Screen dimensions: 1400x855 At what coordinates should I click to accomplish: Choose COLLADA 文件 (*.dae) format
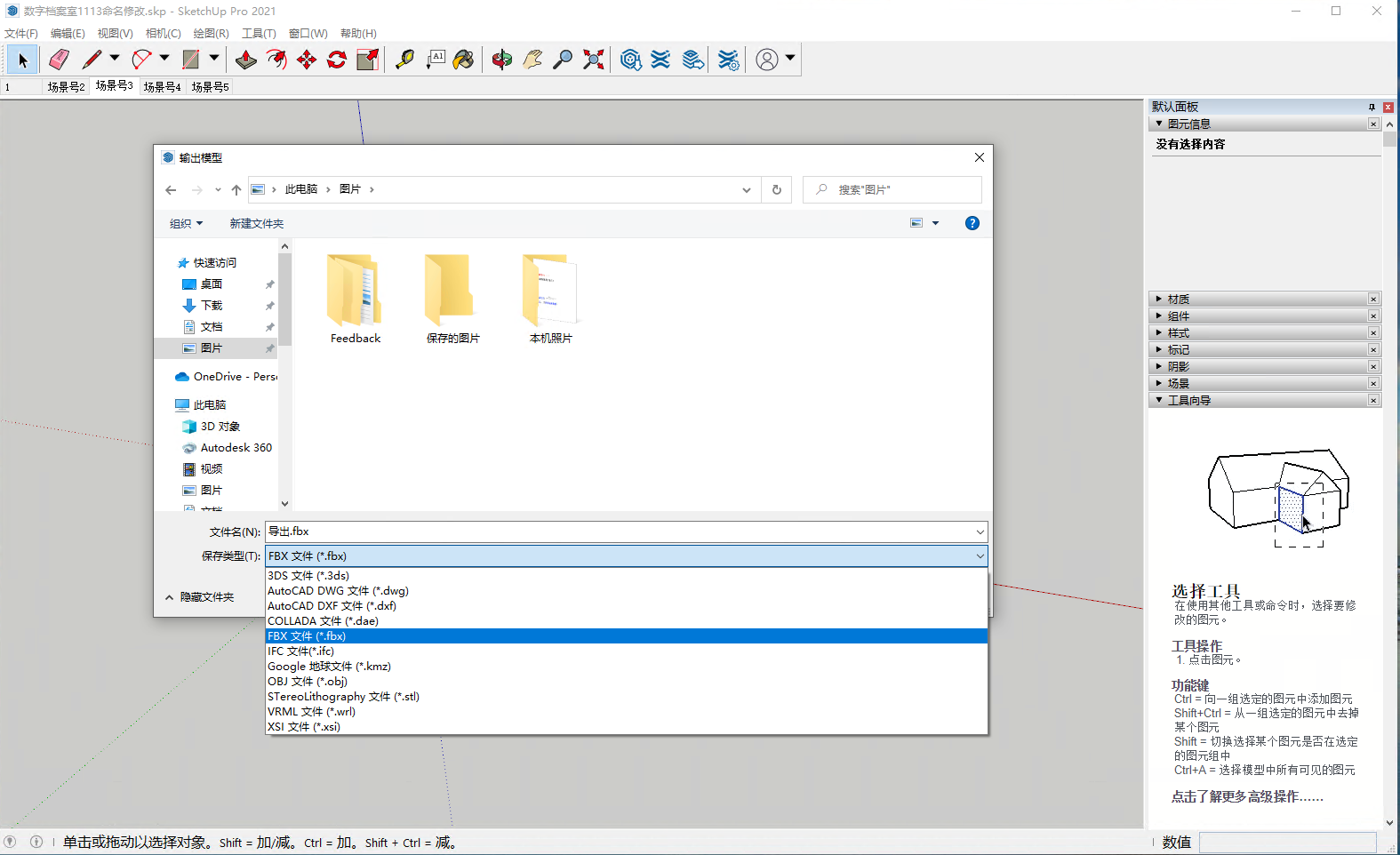pyautogui.click(x=627, y=621)
